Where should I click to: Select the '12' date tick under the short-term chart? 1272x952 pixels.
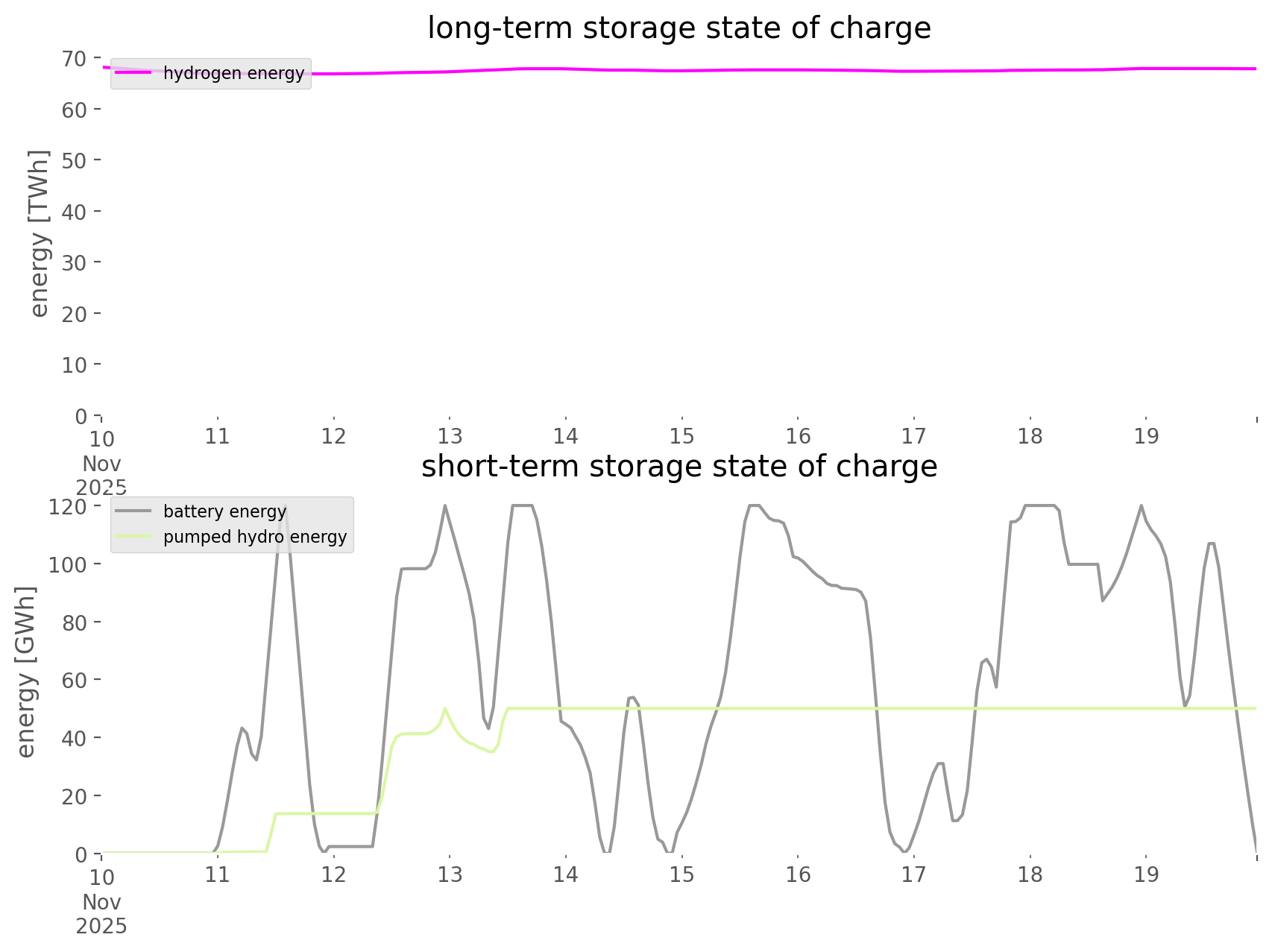coord(333,874)
